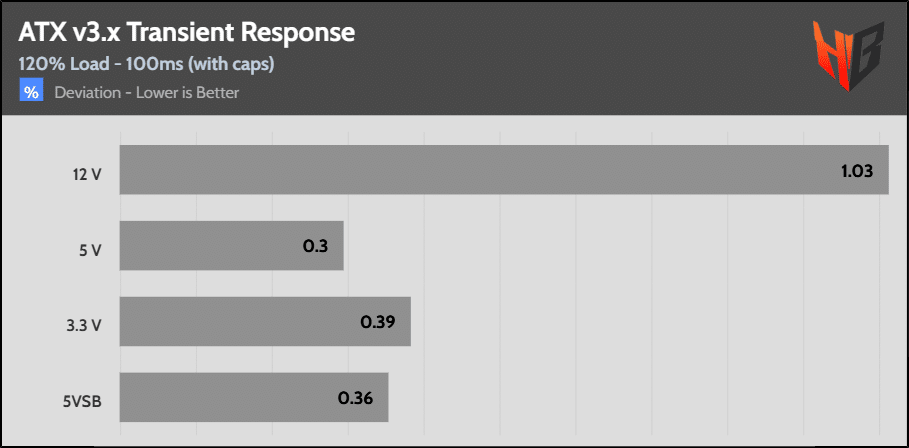
Task: Select the 120% Load - 100ms subtitle
Action: pyautogui.click(x=147, y=65)
